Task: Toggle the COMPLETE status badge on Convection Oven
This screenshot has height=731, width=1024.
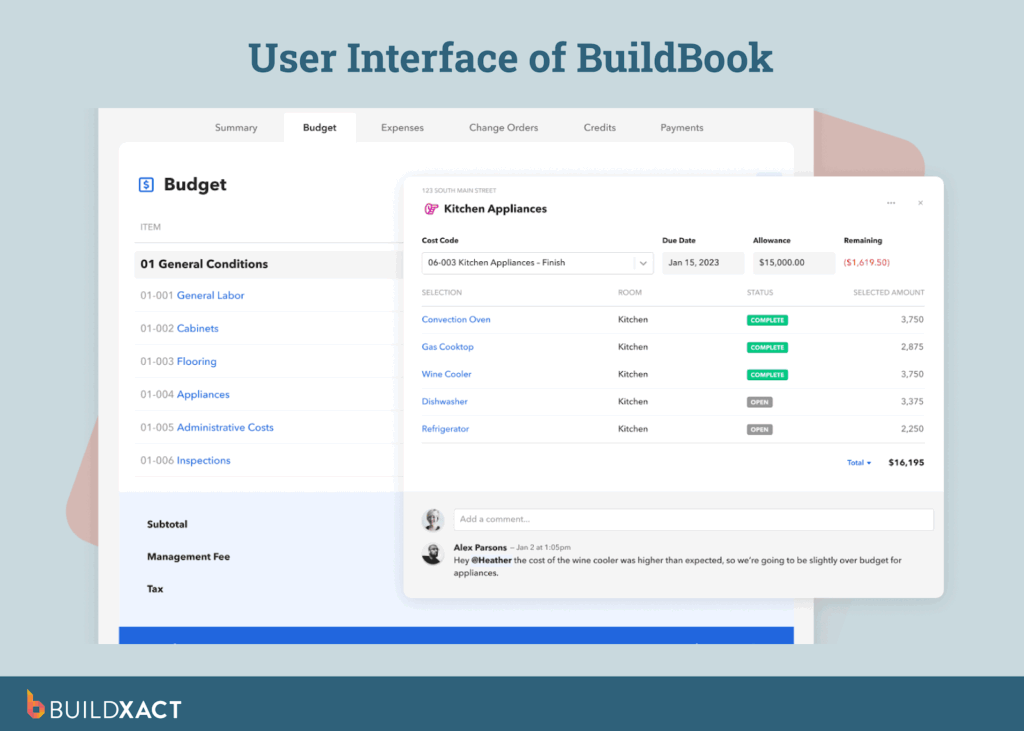Action: [x=767, y=318]
